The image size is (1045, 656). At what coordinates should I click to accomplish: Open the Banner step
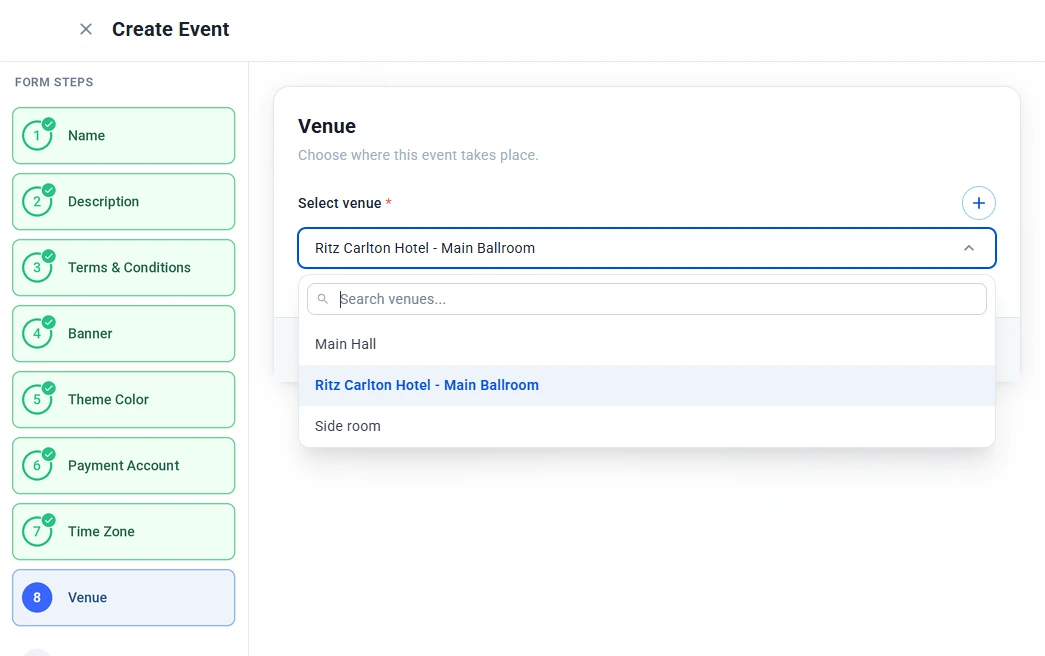(123, 333)
